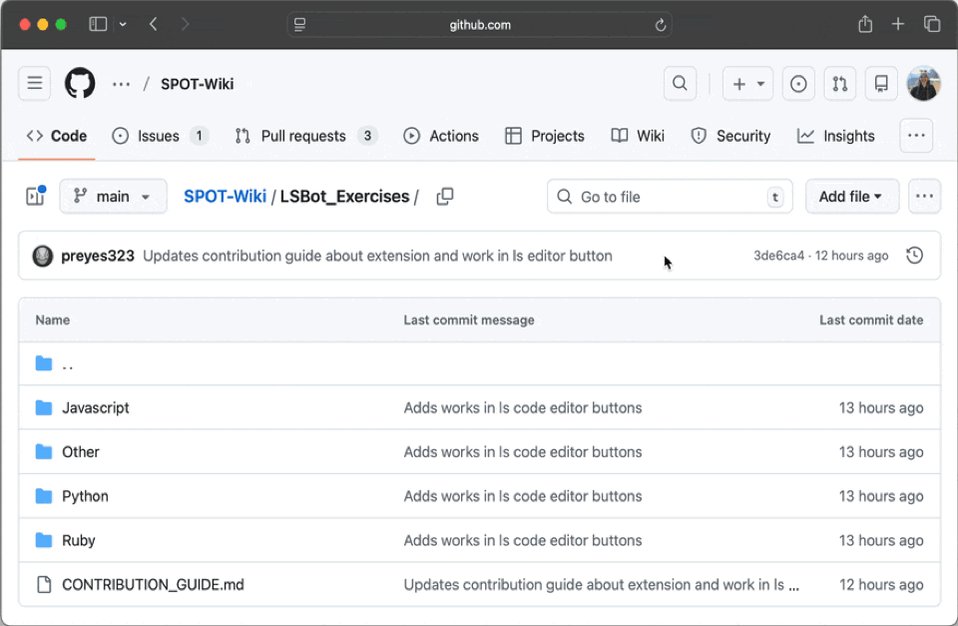Open the GitHub search button
Screen dimensions: 958x626
(680, 83)
